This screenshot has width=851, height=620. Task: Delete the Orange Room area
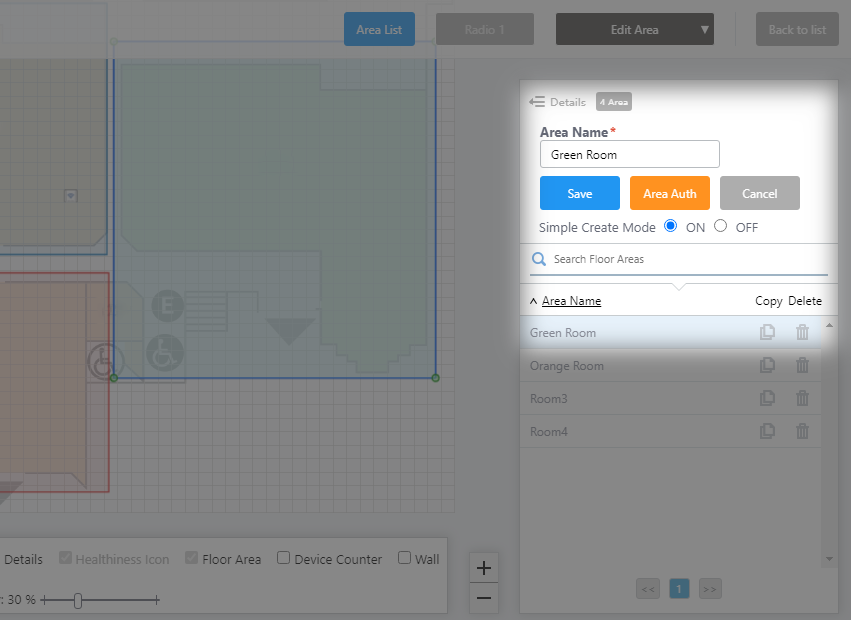tap(802, 366)
